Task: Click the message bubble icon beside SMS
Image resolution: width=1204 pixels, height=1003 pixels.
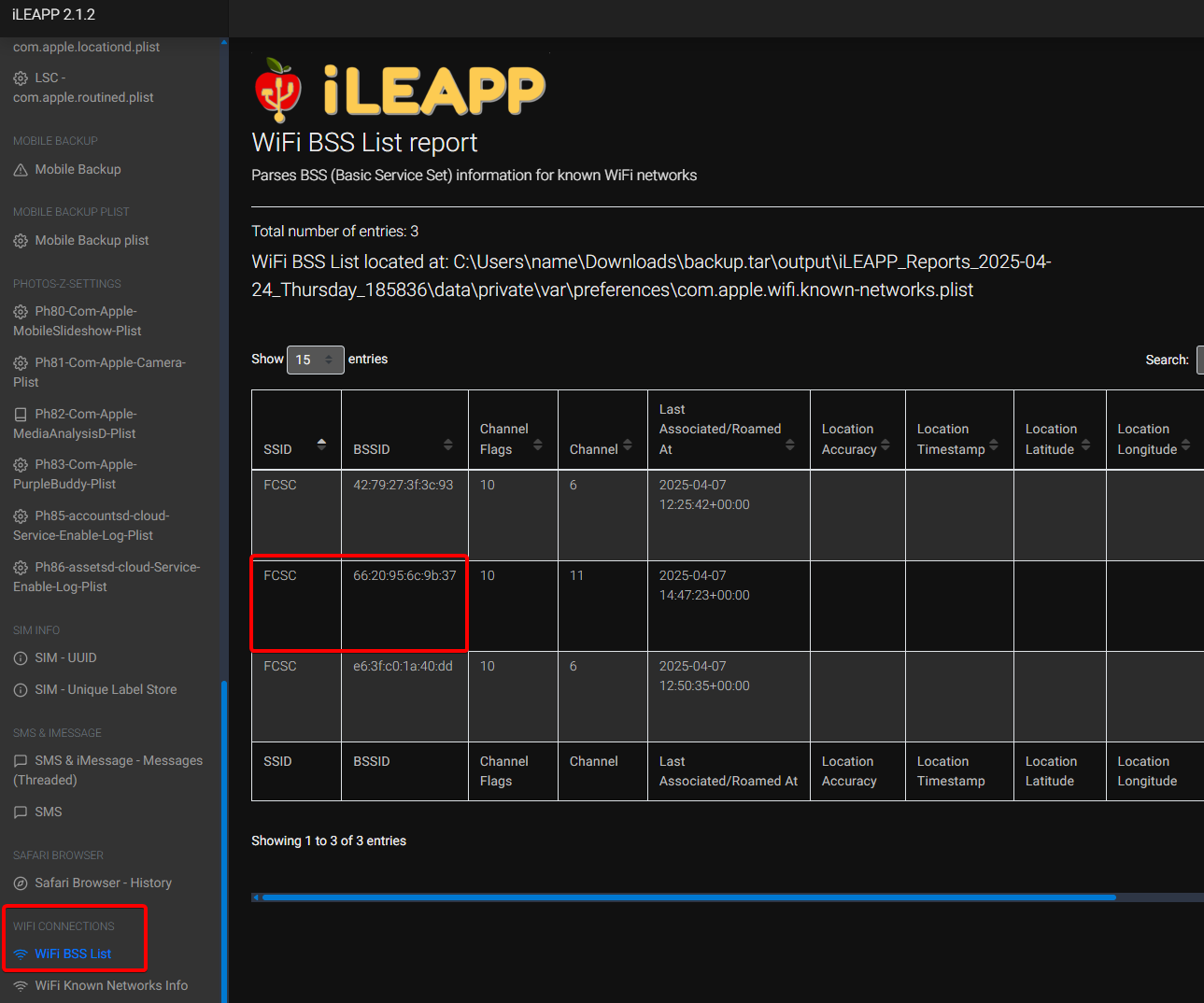Action: pos(21,812)
